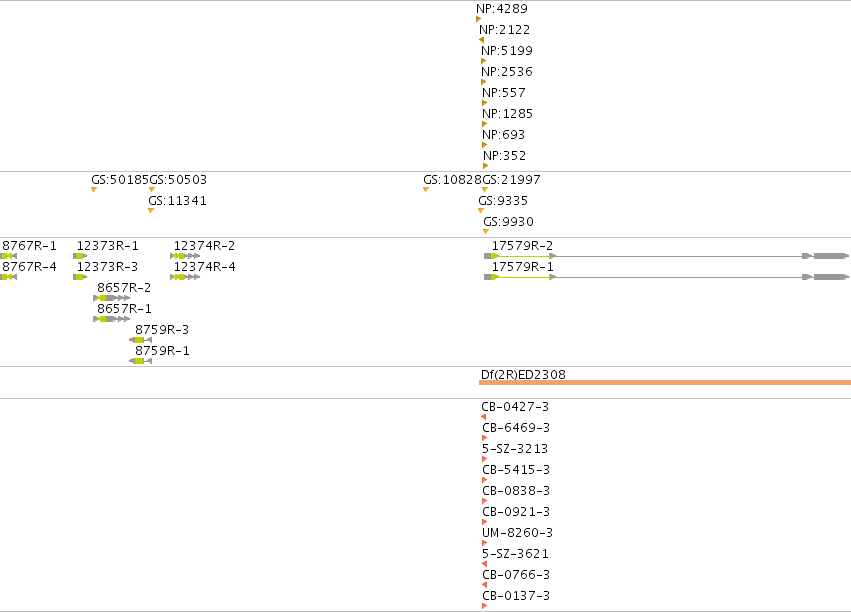Click the 8759R-1 transcript label
Viewport: 851px width, 612px height.
[x=162, y=351]
